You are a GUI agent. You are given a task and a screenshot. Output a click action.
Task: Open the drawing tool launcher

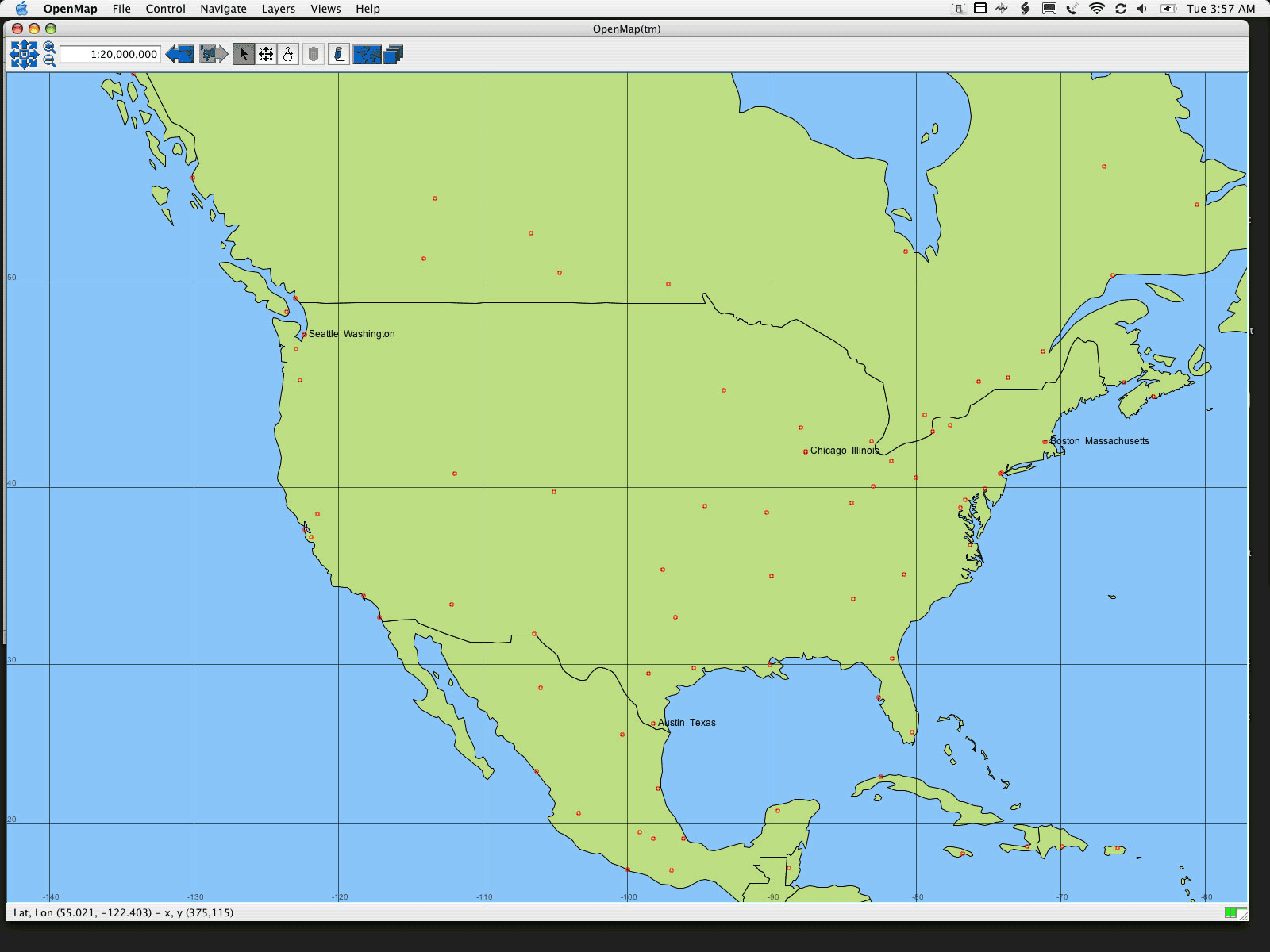pos(339,54)
